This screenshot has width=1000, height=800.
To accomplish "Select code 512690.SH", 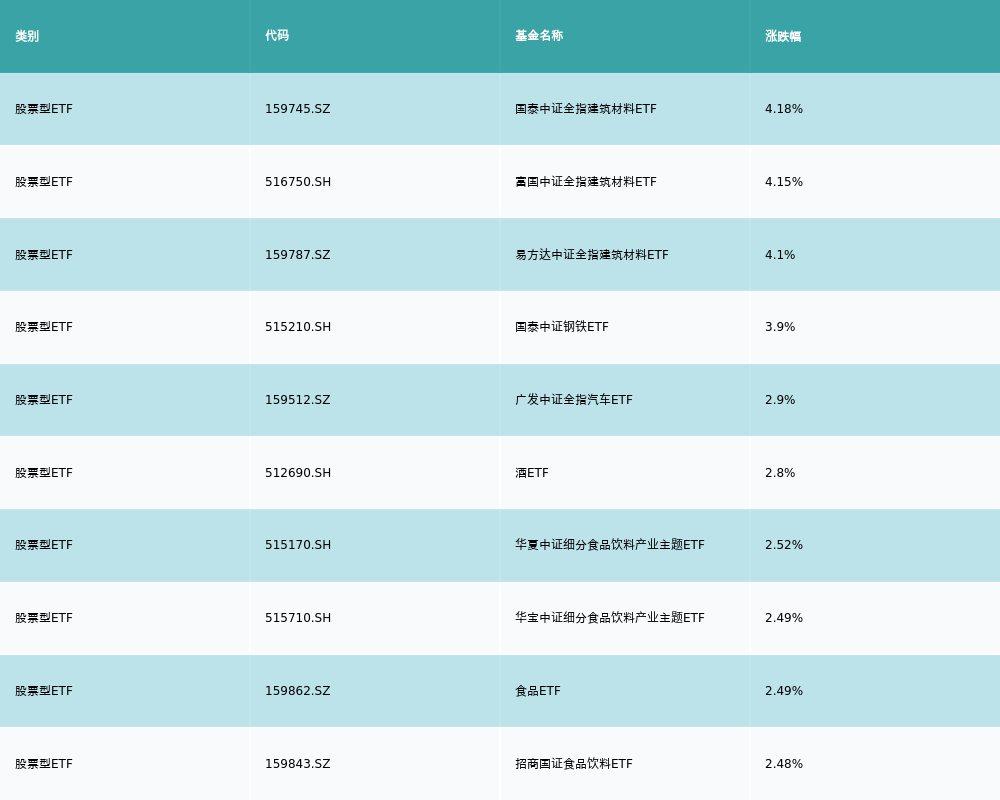I will tap(298, 473).
